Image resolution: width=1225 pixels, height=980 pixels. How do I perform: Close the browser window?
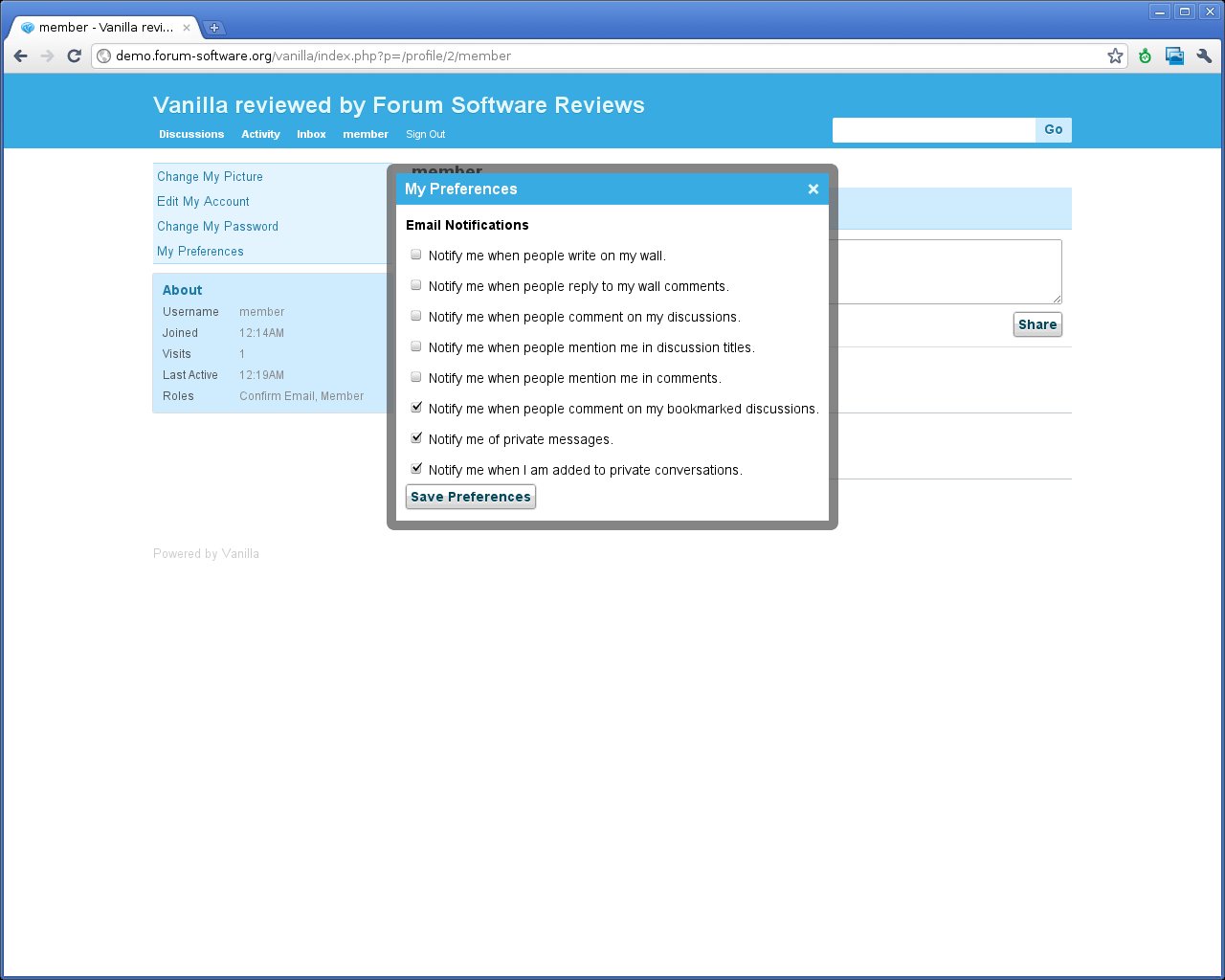pos(1209,11)
